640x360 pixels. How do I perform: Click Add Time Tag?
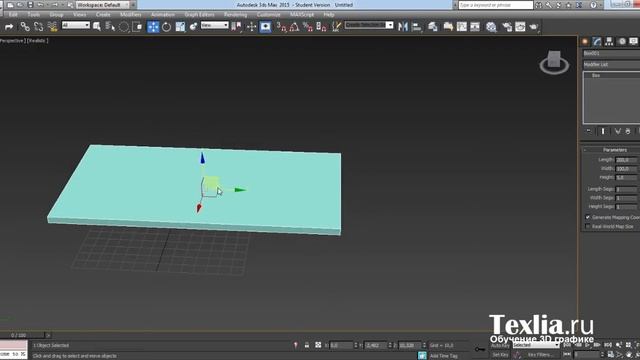pyautogui.click(x=444, y=356)
